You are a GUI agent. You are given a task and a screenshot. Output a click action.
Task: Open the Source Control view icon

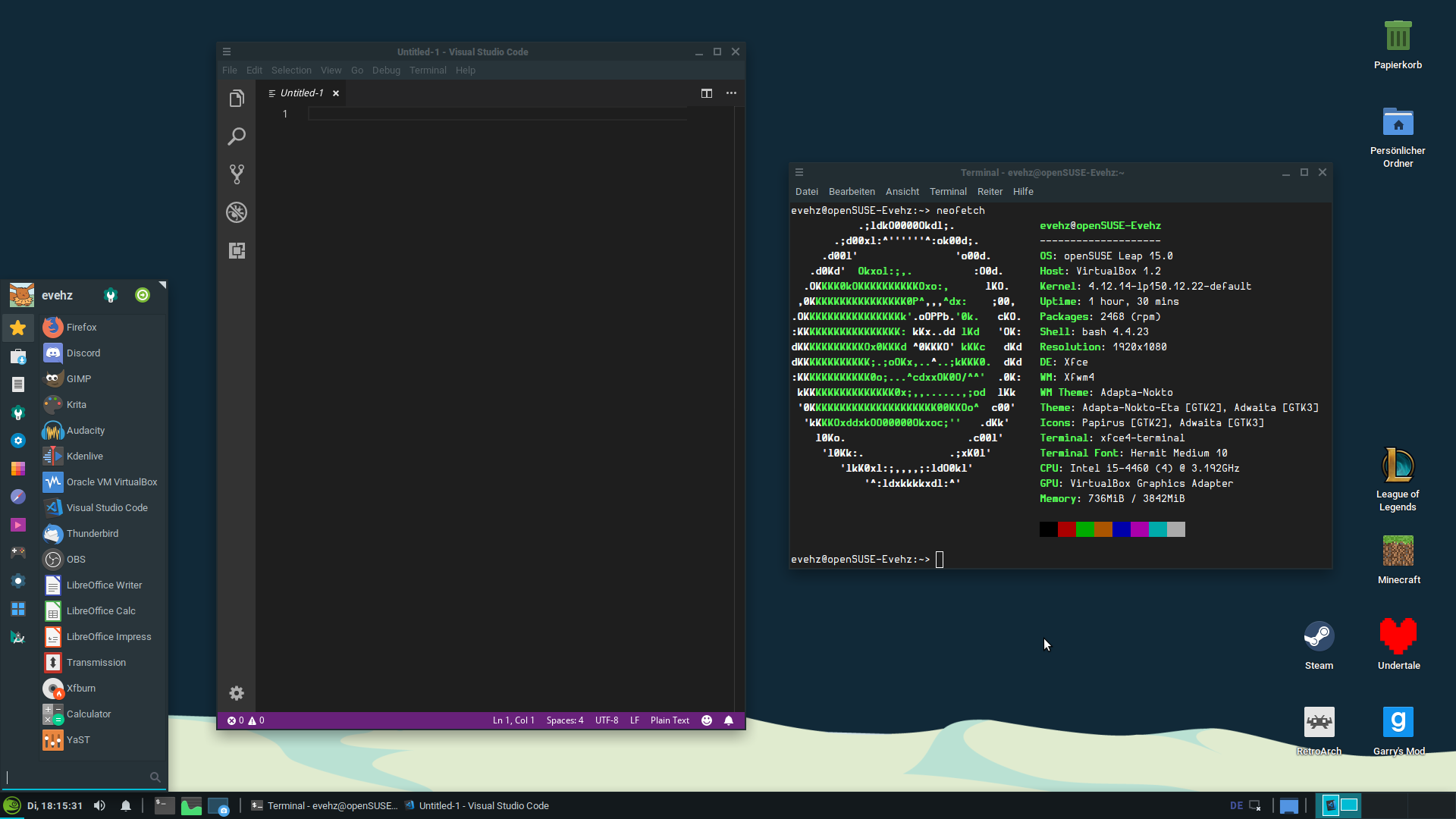[x=237, y=174]
